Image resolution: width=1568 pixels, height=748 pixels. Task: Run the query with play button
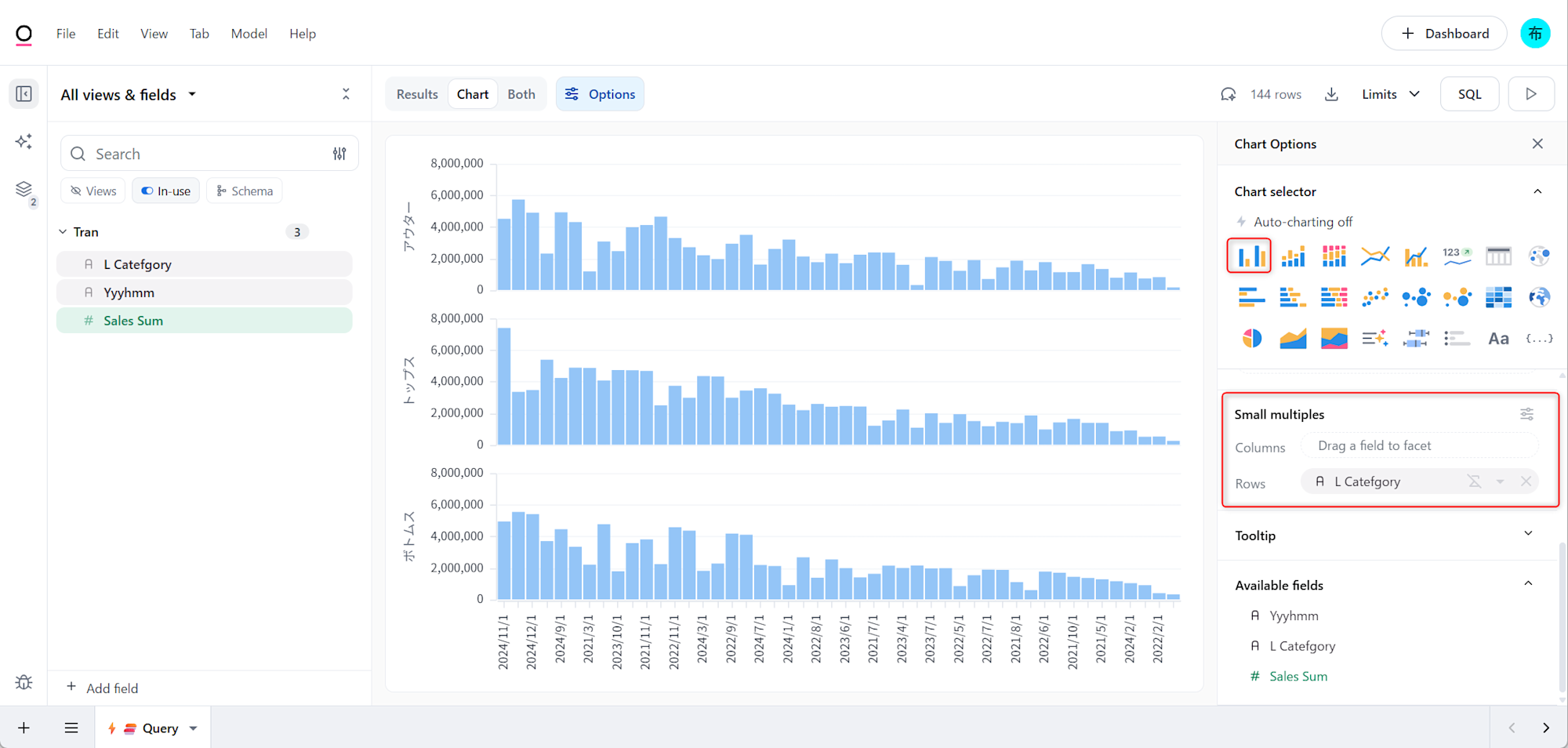click(1530, 94)
